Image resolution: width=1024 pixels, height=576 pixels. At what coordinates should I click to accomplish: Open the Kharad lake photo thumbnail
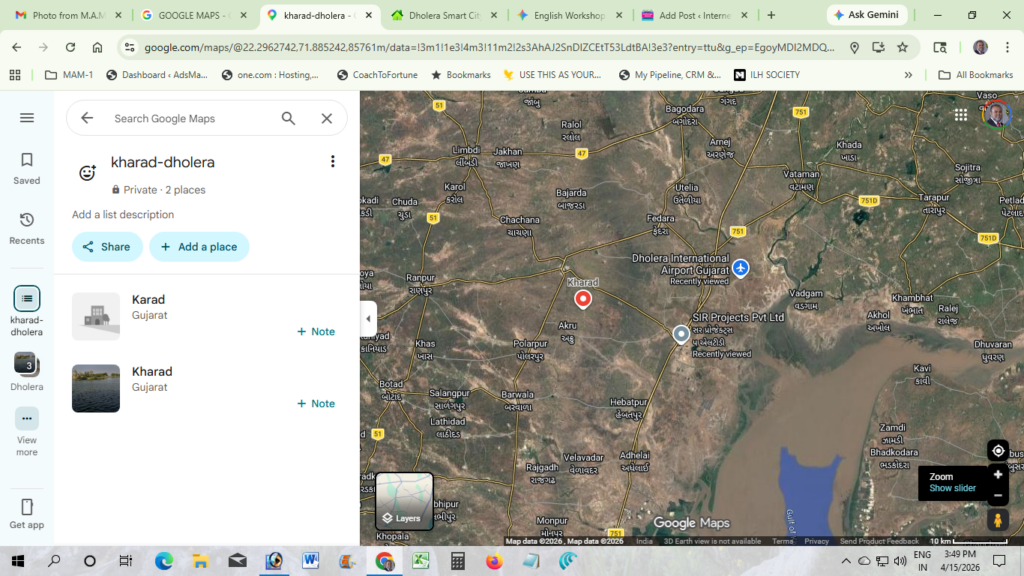pyautogui.click(x=96, y=388)
